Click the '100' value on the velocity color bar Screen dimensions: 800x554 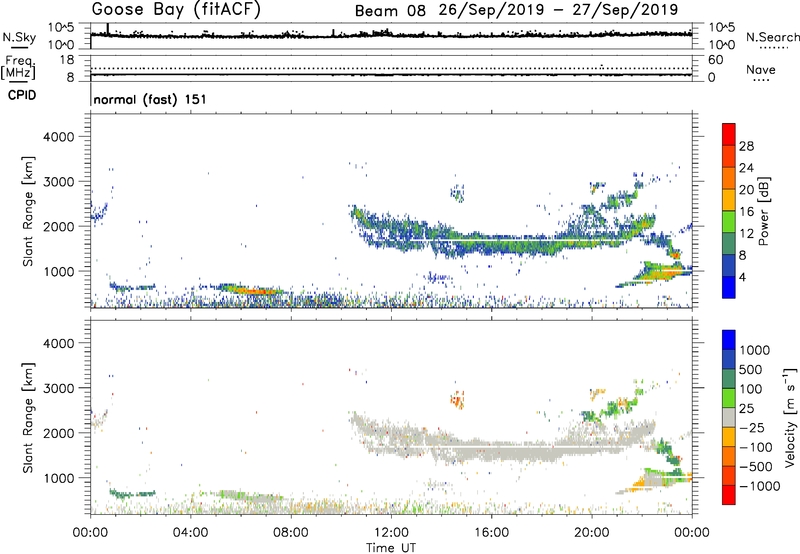pyautogui.click(x=751, y=389)
